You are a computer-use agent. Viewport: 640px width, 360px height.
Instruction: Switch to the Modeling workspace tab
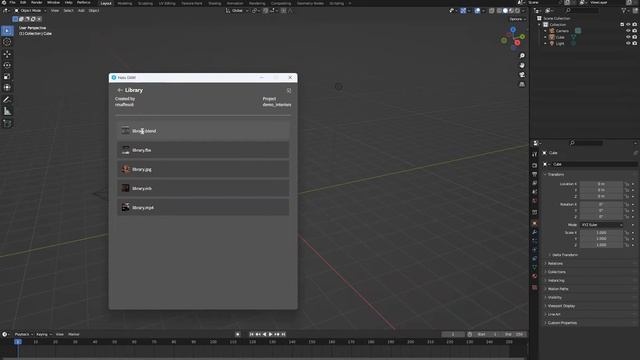(124, 3)
